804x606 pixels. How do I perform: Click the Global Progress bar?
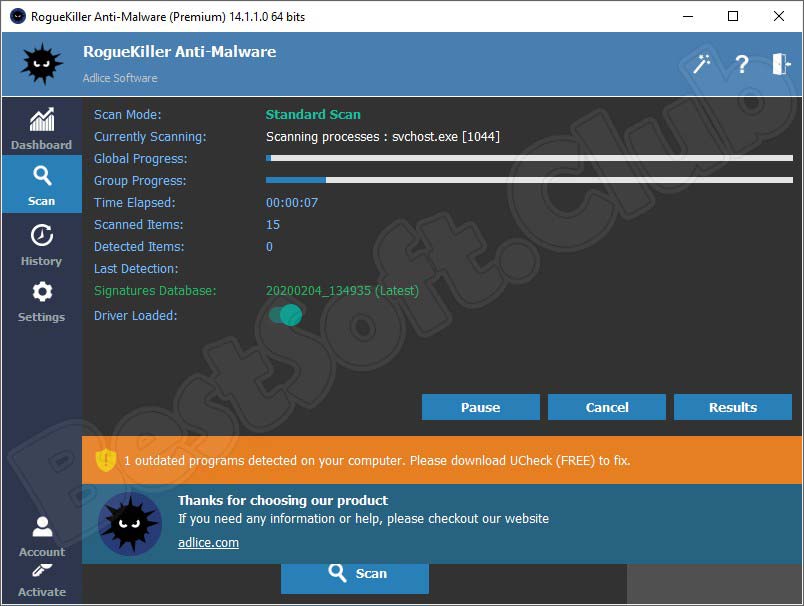tap(529, 158)
